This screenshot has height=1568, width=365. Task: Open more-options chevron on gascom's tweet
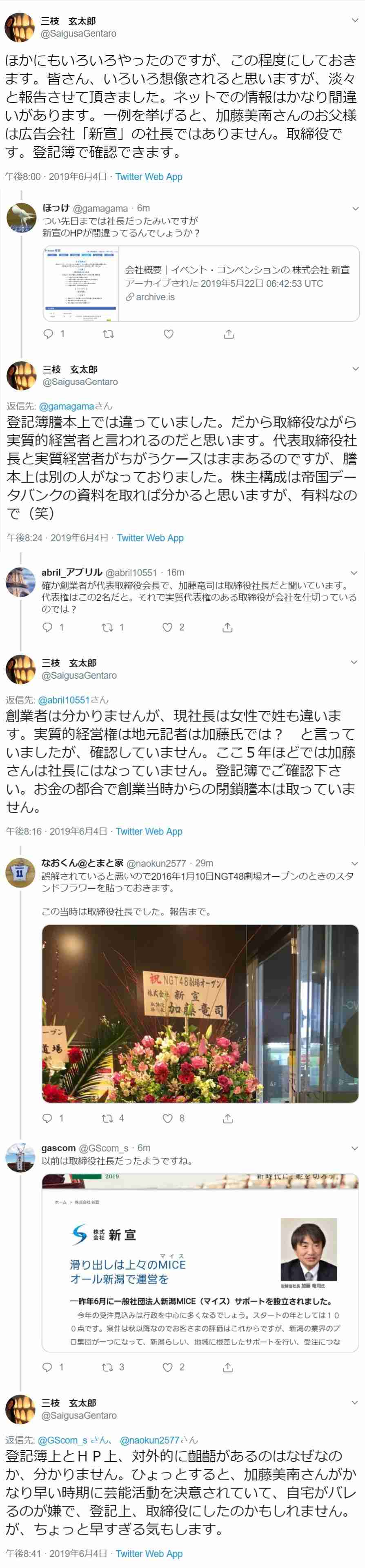(354, 1148)
